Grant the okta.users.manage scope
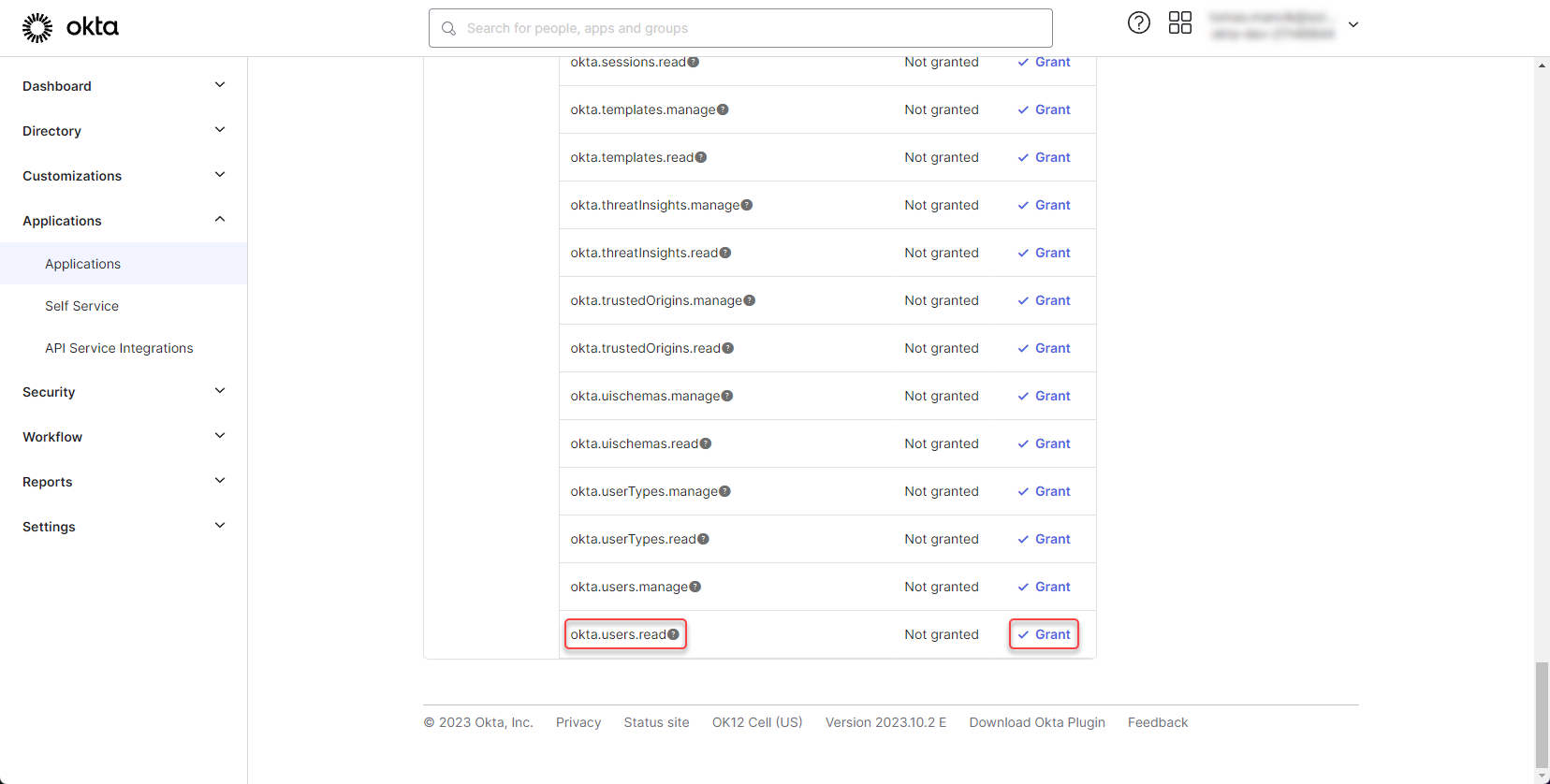Image resolution: width=1550 pixels, height=784 pixels. [1045, 587]
